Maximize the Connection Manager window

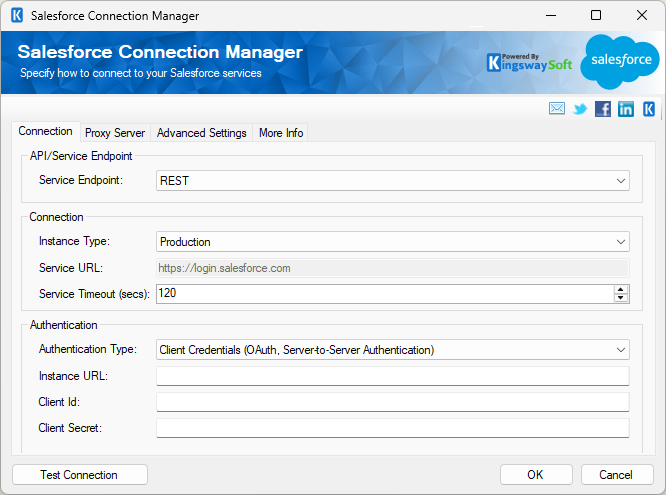click(596, 16)
